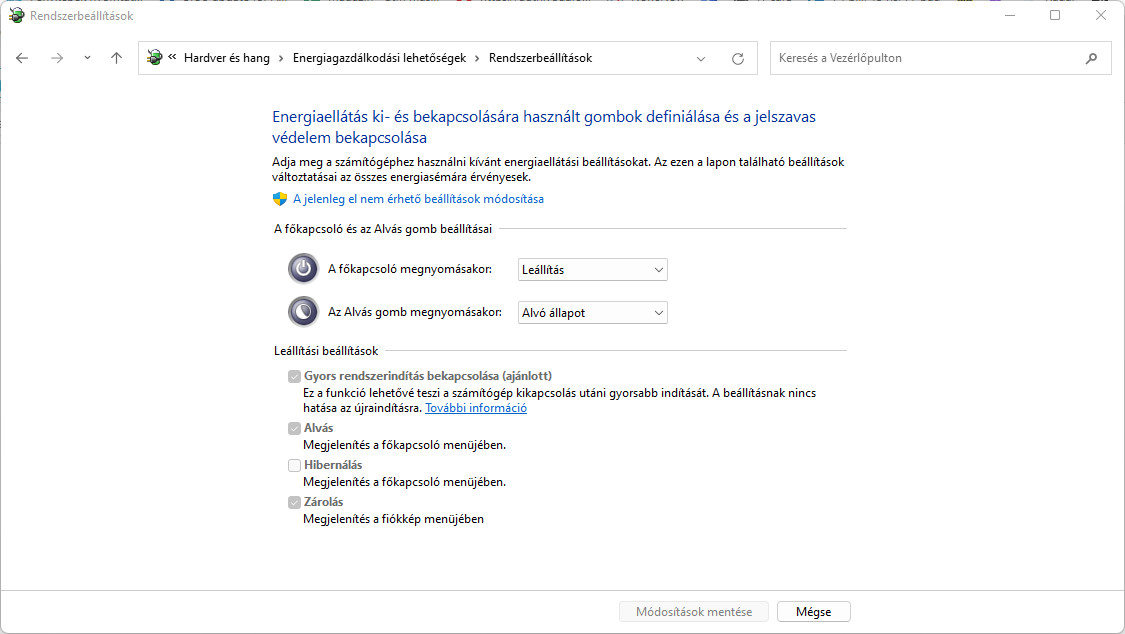Click the power button icon
1125x634 pixels.
tap(303, 269)
